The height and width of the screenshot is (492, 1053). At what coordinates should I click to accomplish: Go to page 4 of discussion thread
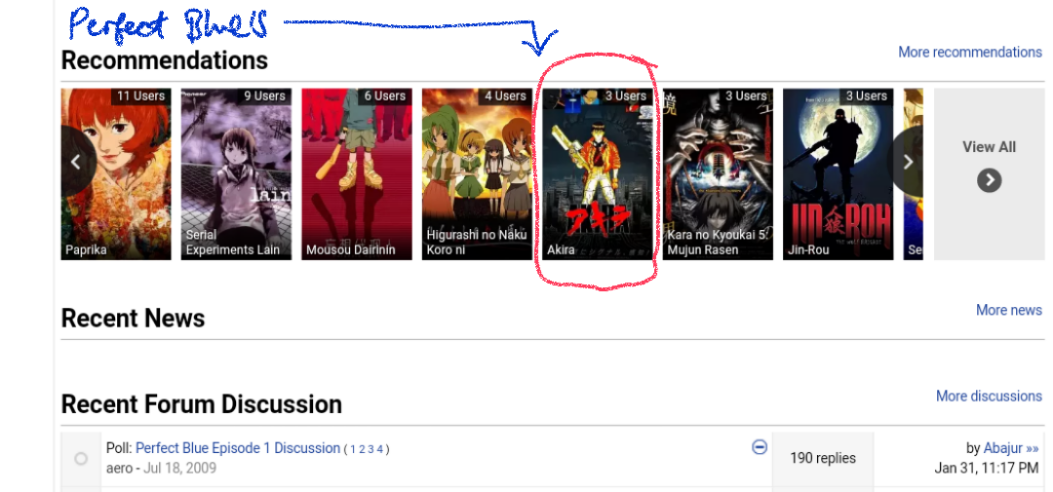pyautogui.click(x=380, y=449)
